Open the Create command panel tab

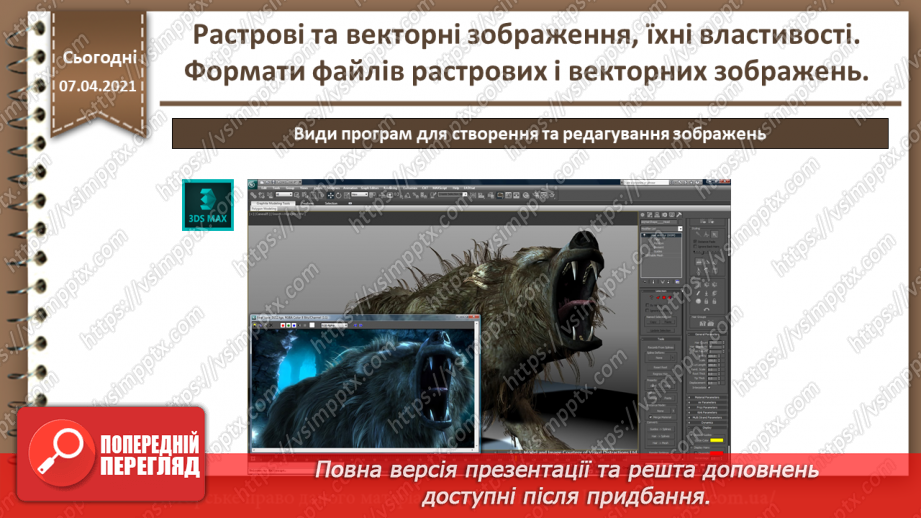(643, 214)
